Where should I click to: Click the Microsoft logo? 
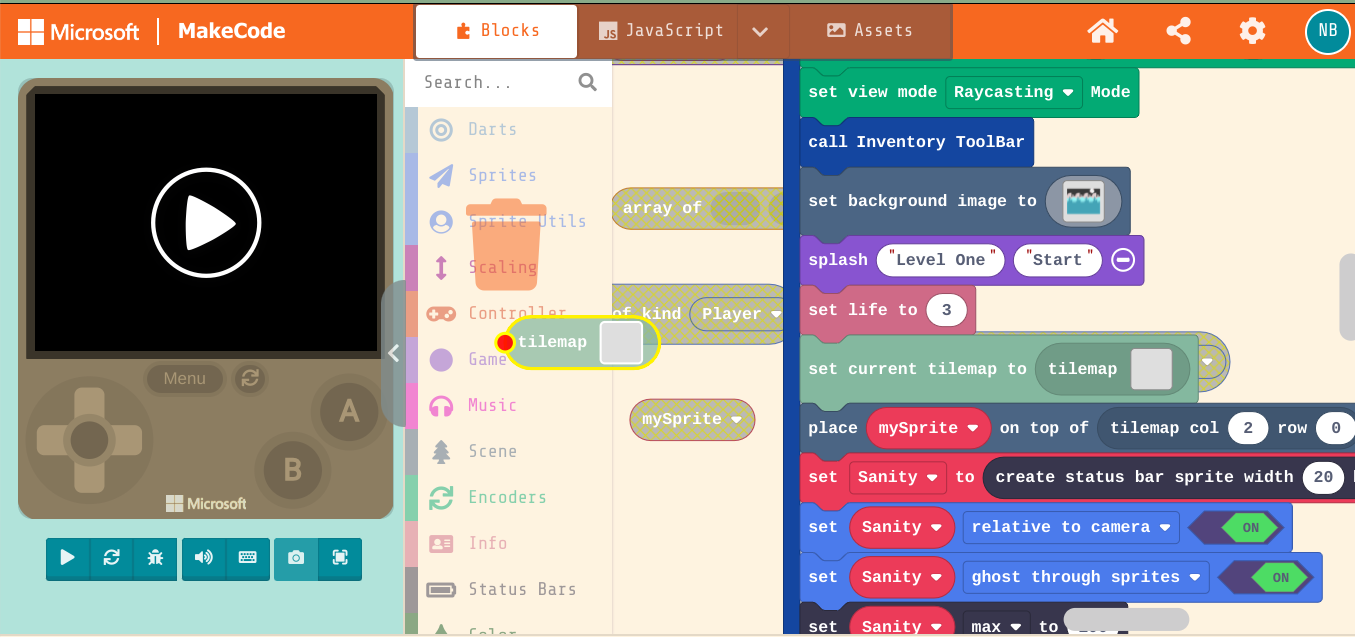[78, 31]
